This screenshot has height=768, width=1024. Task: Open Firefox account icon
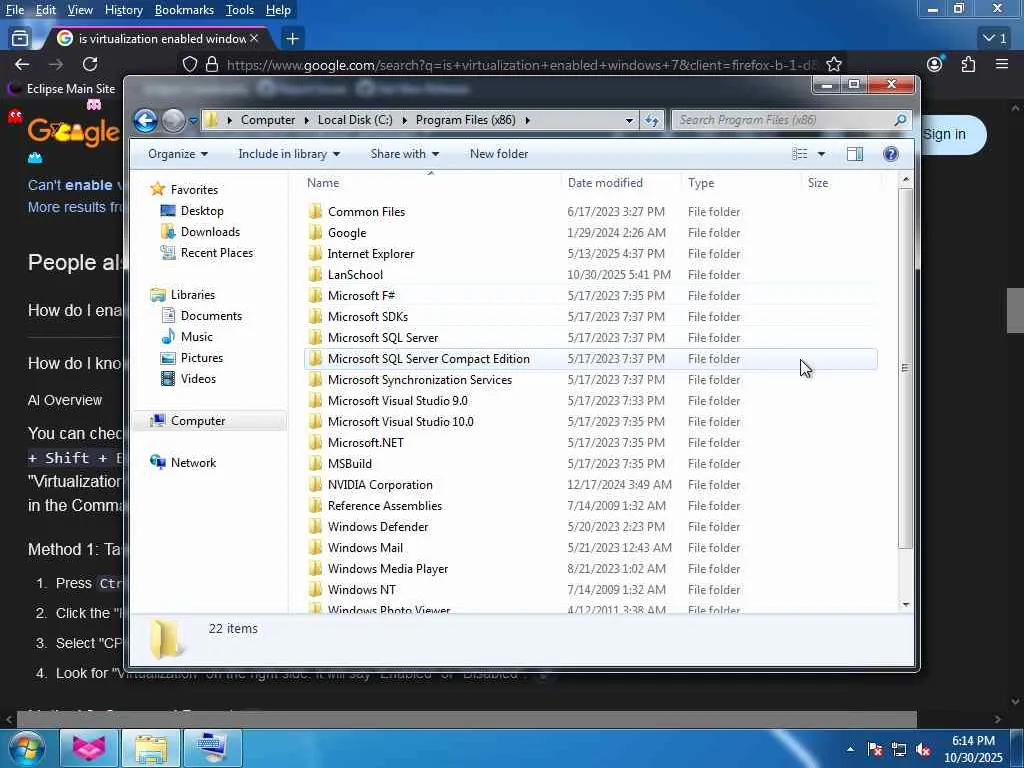[935, 64]
